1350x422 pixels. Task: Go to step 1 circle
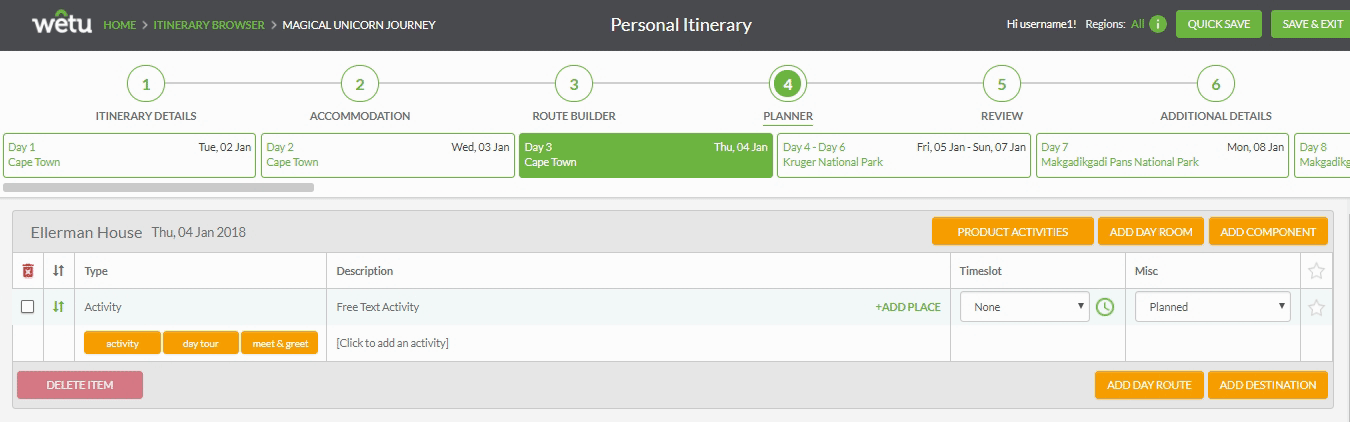point(146,85)
